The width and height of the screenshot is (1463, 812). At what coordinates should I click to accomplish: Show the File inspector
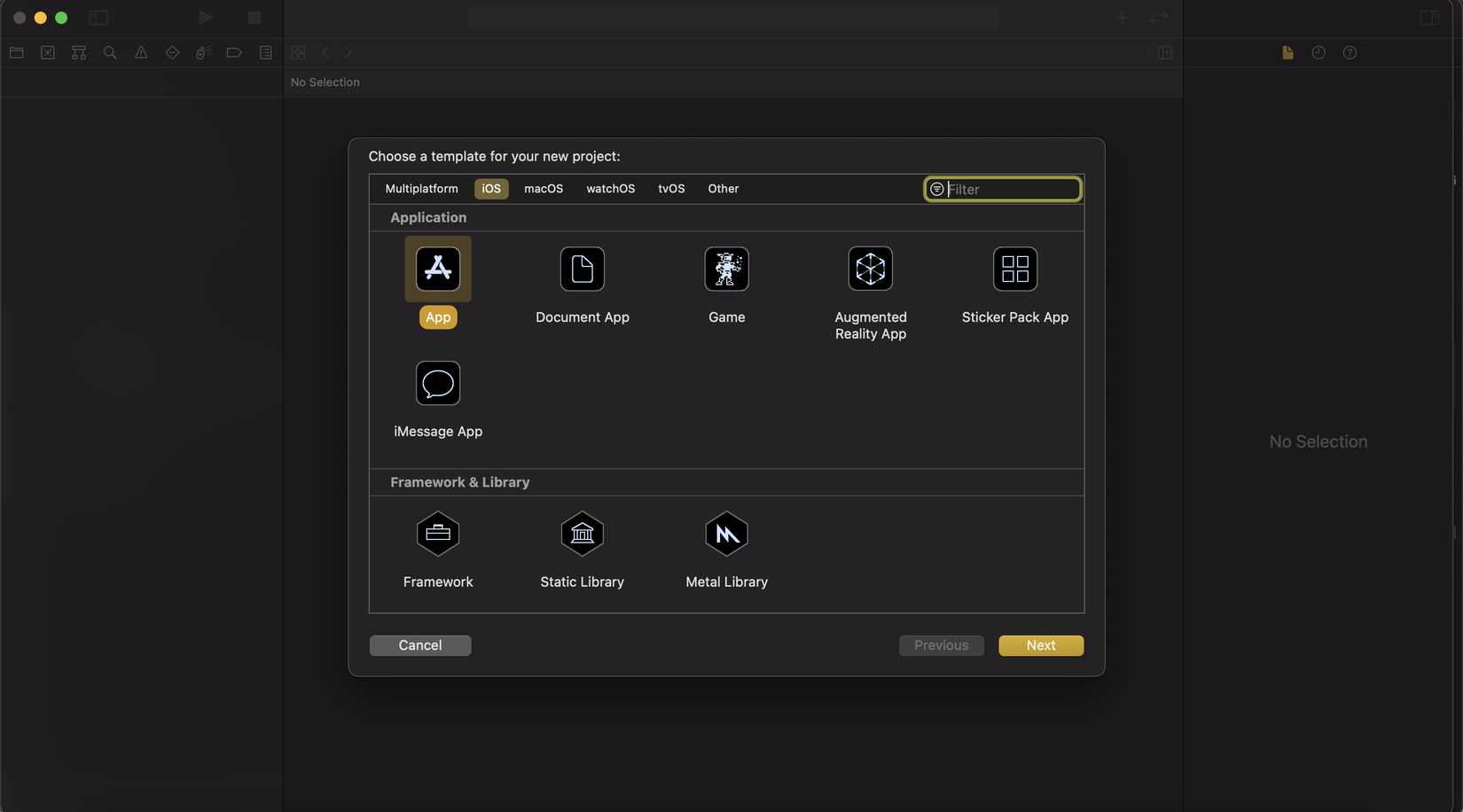tap(1287, 53)
